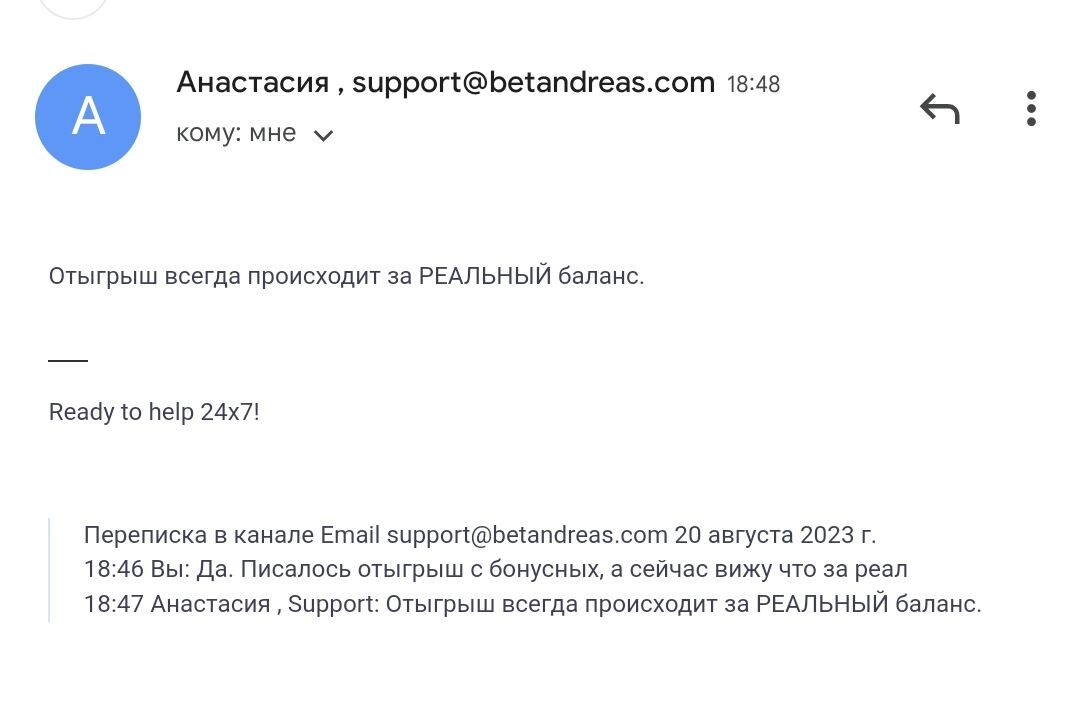Click the vertical quote bar beside quoted text

point(49,570)
